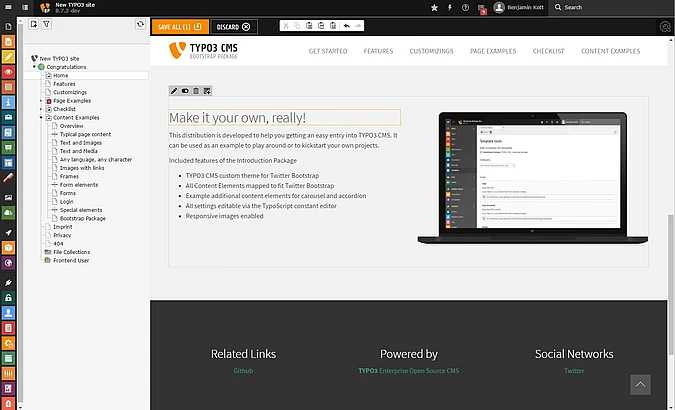
Task: Open the help question mark icon
Action: click(x=465, y=7)
